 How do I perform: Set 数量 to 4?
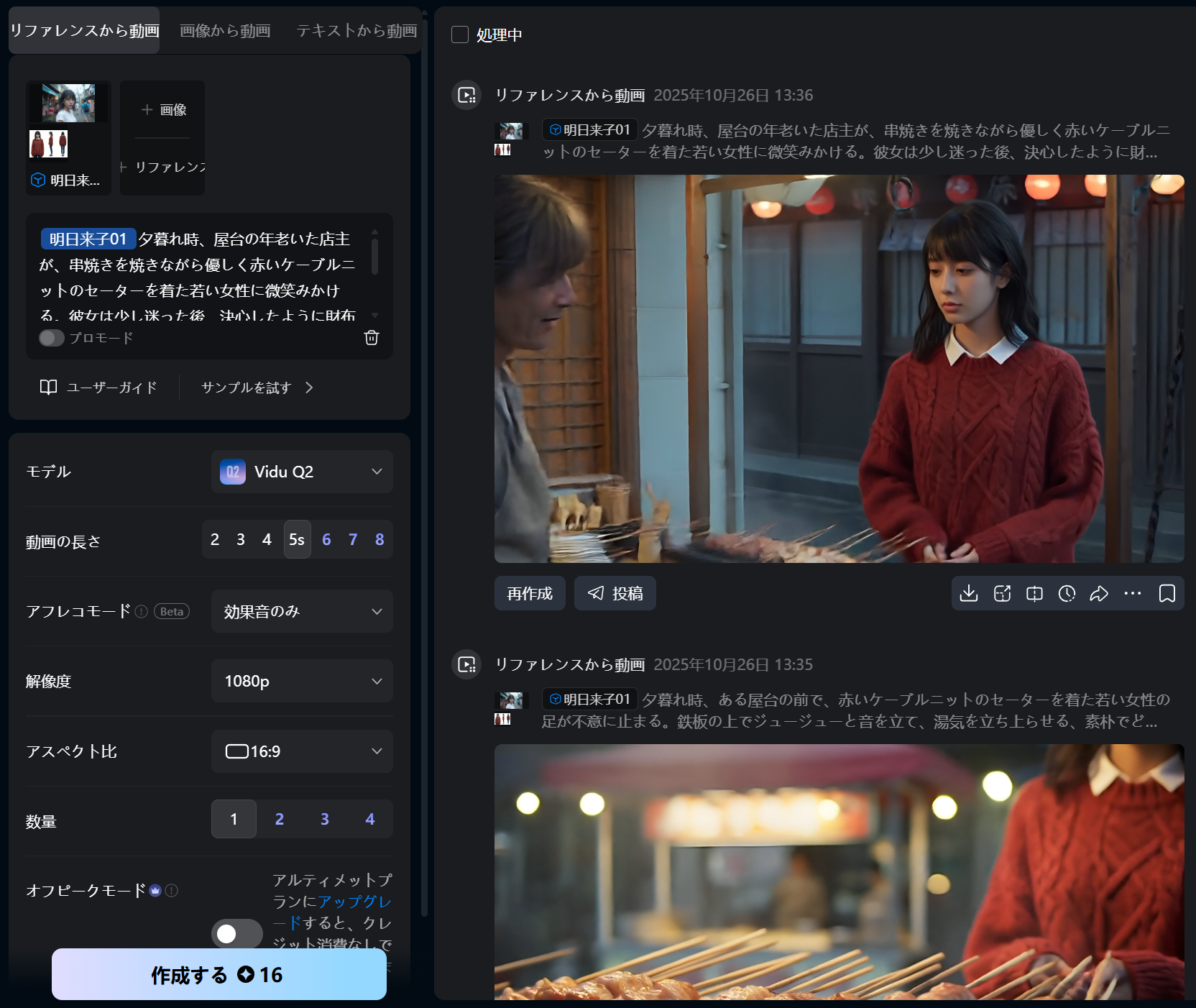click(370, 819)
